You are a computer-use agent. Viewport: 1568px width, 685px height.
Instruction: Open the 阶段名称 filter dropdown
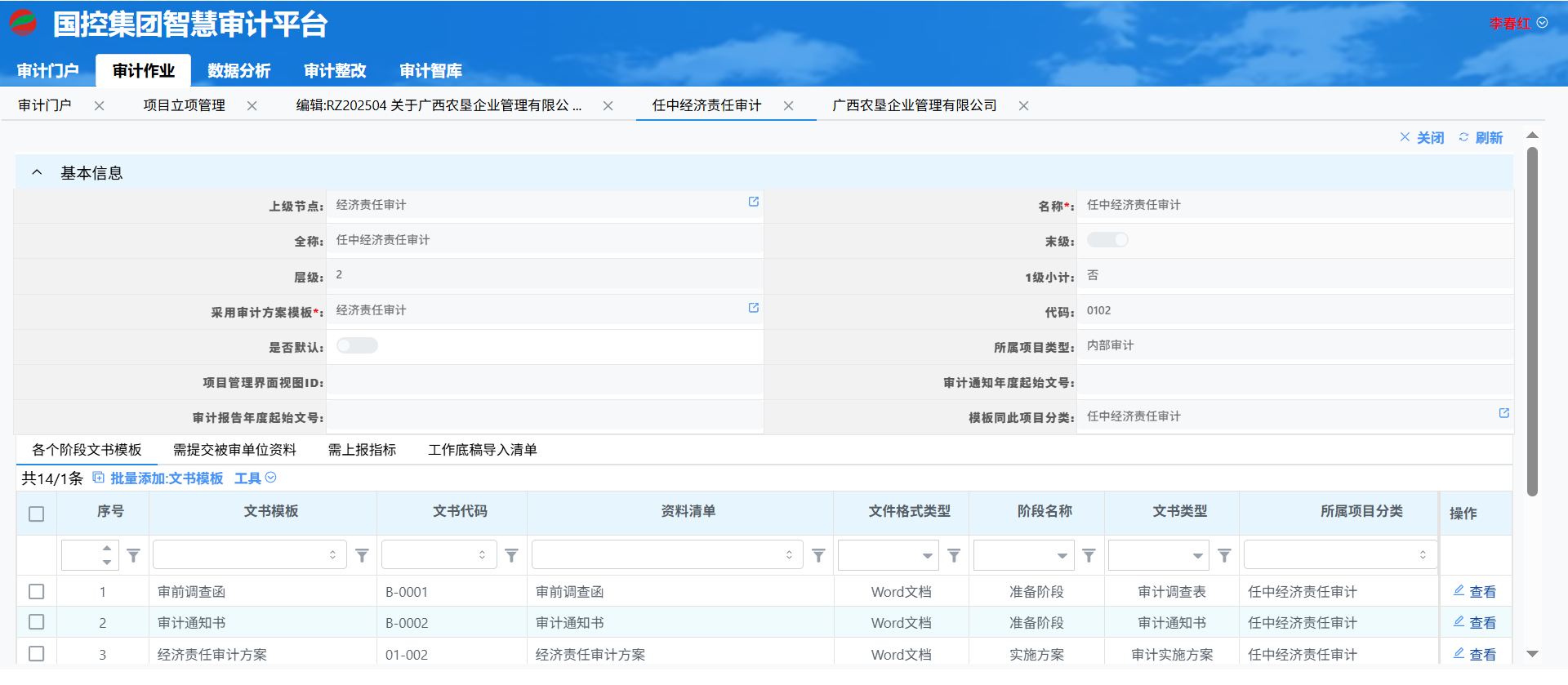coord(1062,556)
